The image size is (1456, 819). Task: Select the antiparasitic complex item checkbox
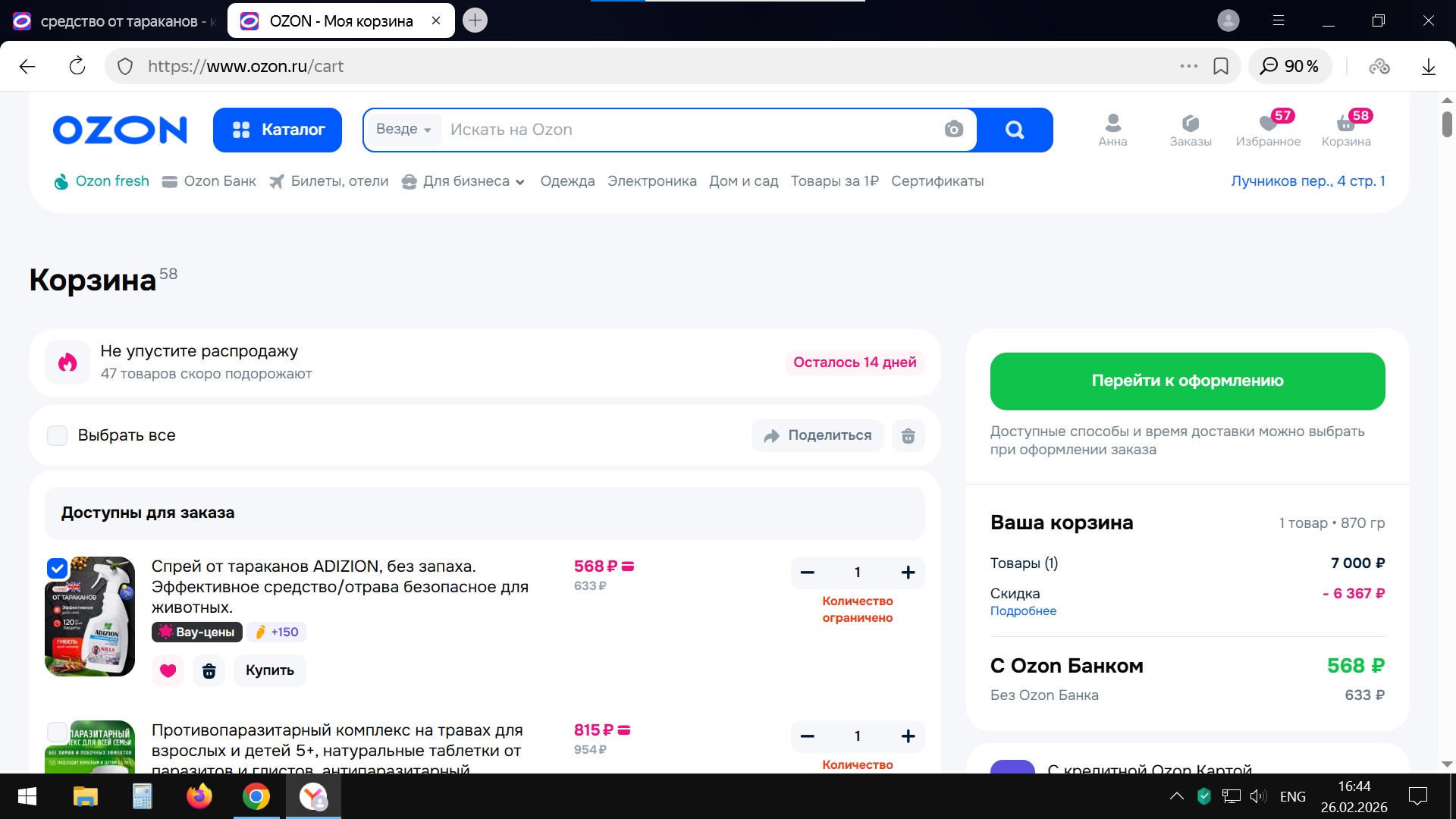[x=58, y=732]
